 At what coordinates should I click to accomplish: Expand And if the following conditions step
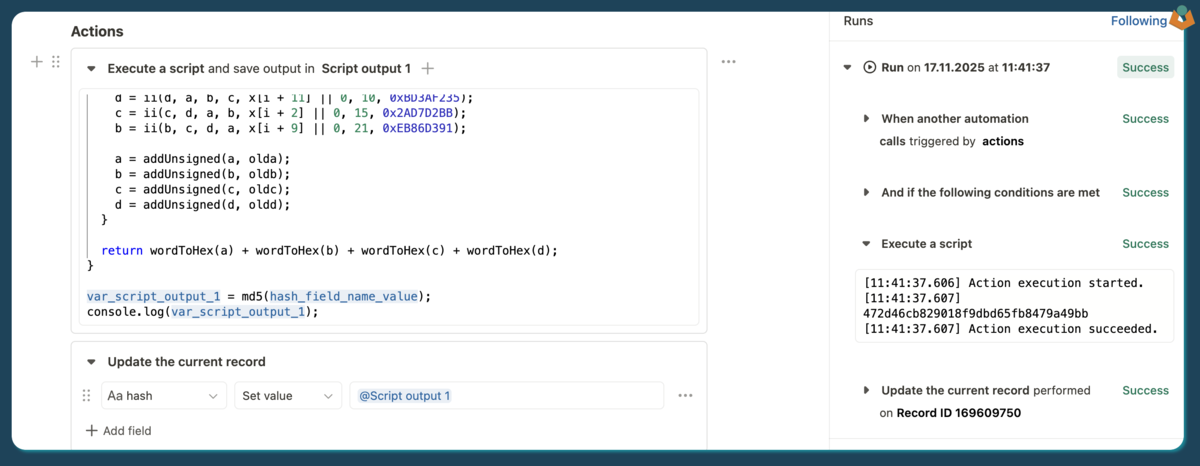867,193
